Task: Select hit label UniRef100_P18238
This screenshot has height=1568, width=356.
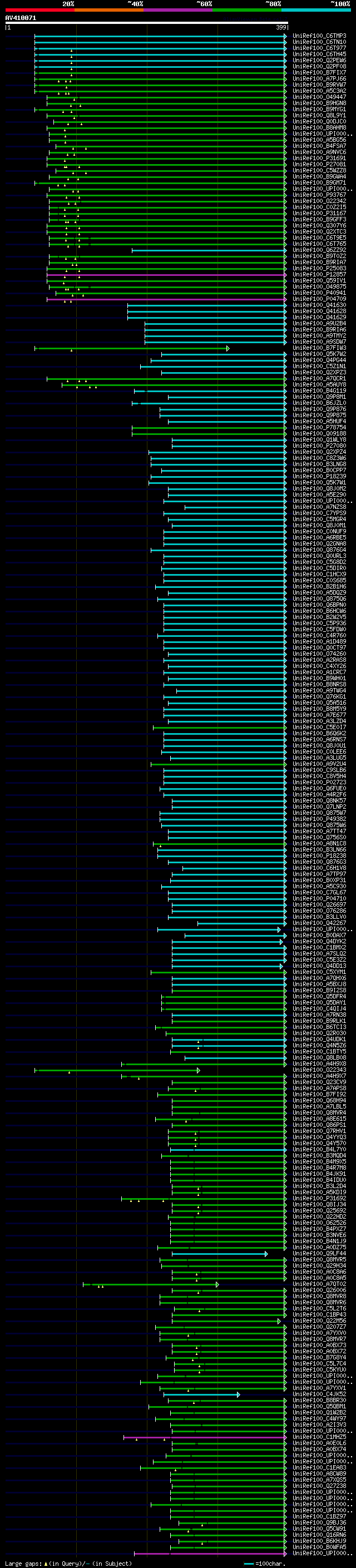Action: (319, 856)
